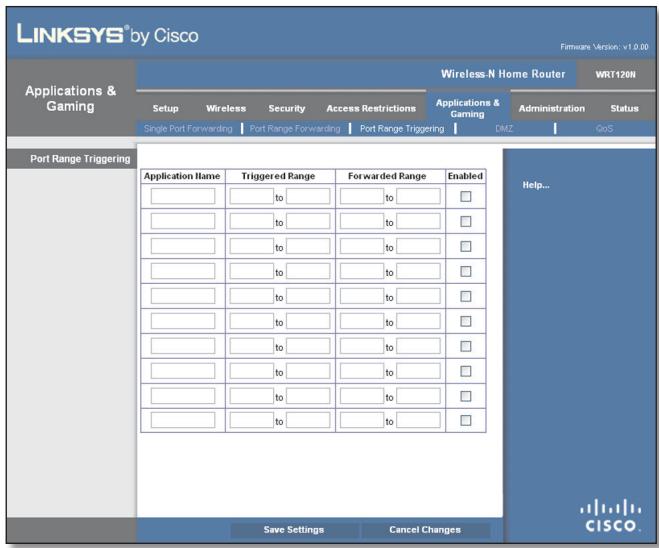The image size is (659, 548).
Task: Enable the fifth trigger rule checkbox
Action: [466, 296]
